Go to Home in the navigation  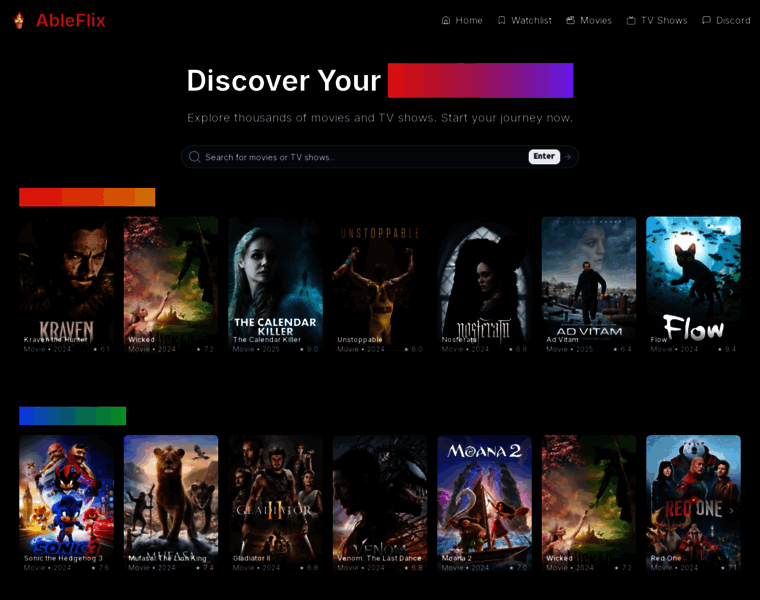point(462,20)
